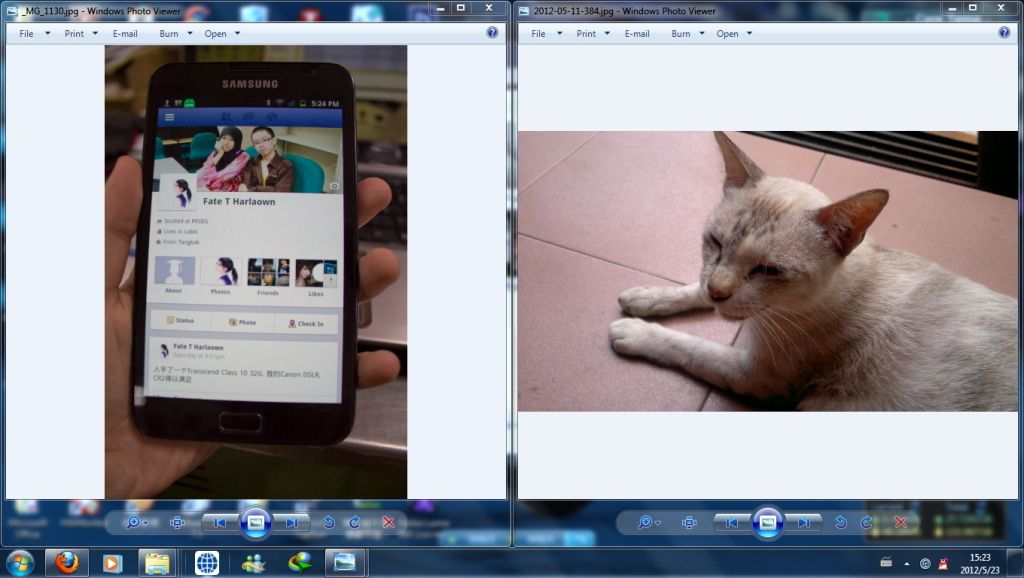
Task: Open help in the right viewer window
Action: point(1004,33)
